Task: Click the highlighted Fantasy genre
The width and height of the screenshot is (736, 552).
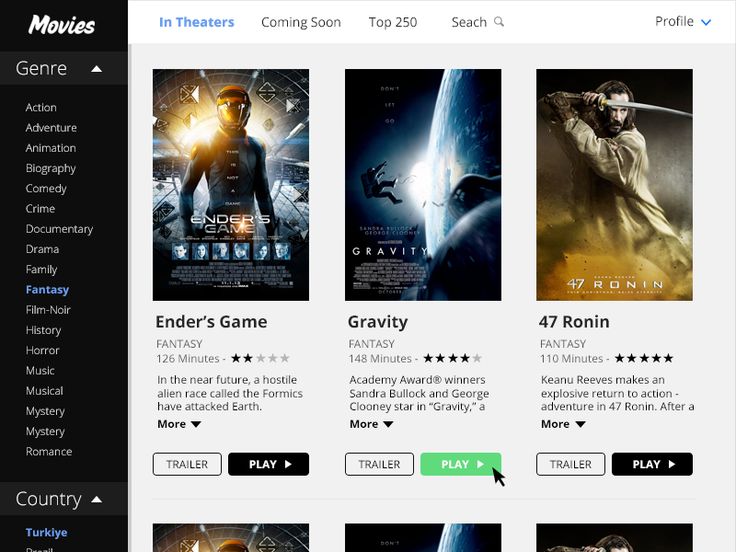Action: click(x=47, y=290)
